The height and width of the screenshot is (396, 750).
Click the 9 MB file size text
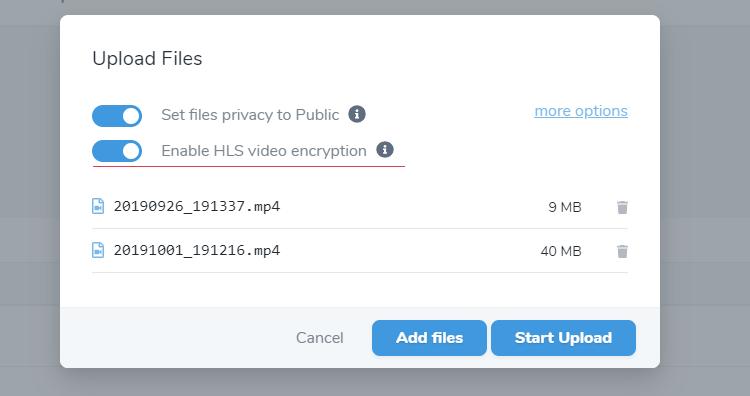(x=565, y=207)
